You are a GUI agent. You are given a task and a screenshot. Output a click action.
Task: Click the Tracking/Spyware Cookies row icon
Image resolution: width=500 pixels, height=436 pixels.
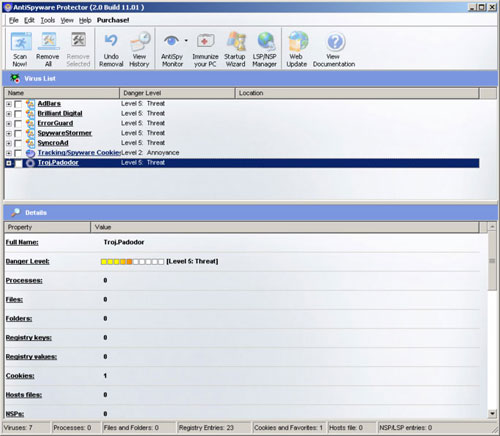(30, 153)
